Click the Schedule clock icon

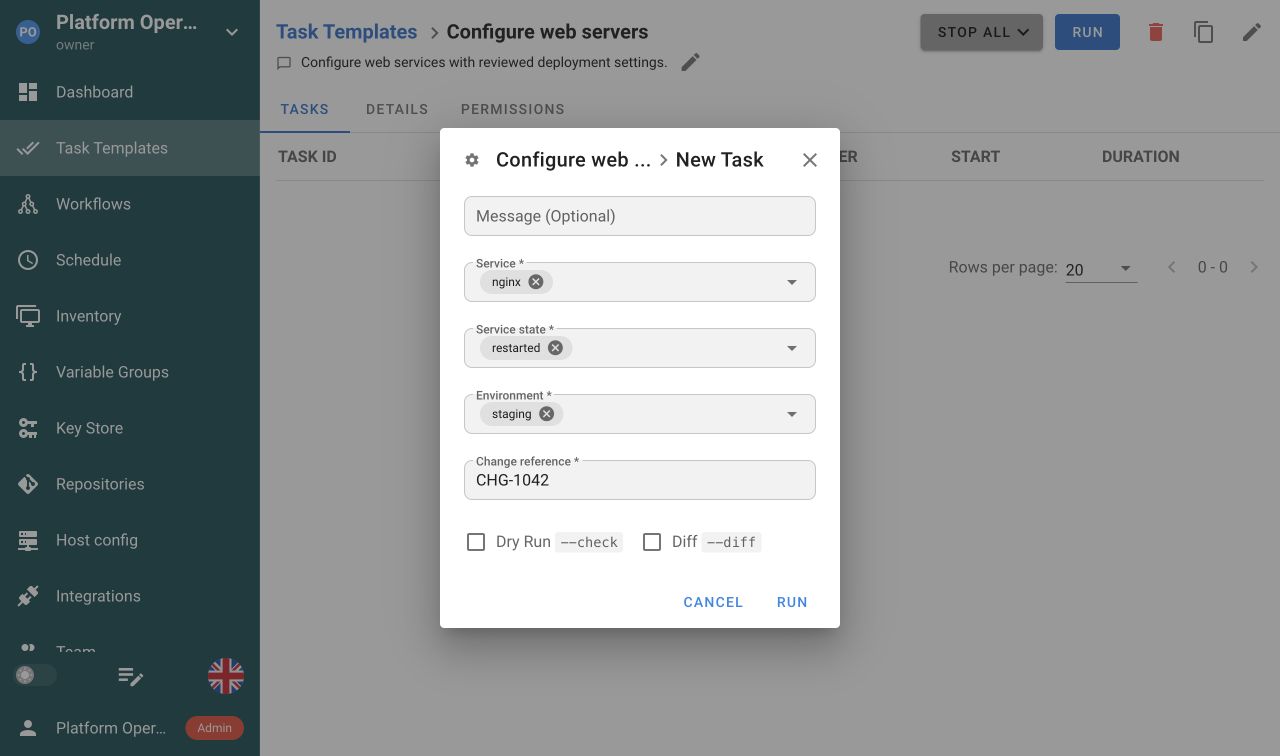pos(28,260)
